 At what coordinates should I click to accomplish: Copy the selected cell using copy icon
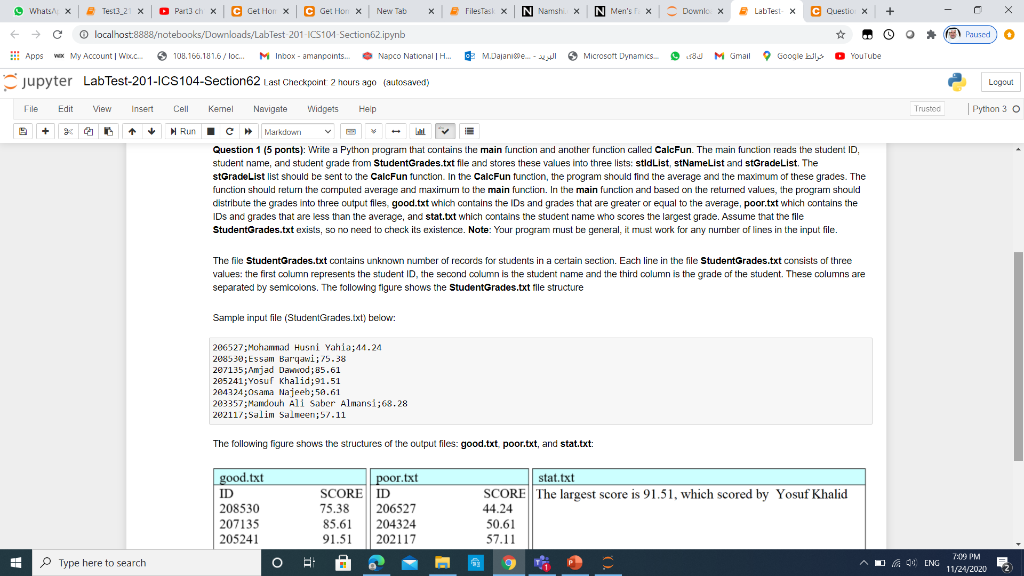coord(86,131)
